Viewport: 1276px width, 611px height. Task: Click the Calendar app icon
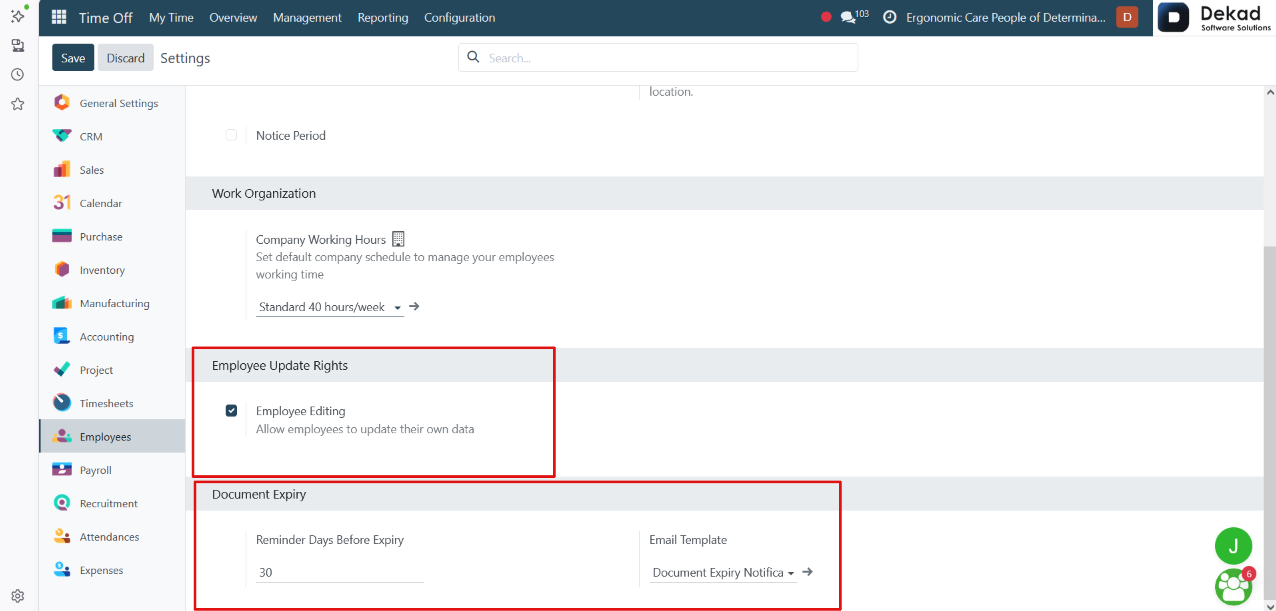62,203
